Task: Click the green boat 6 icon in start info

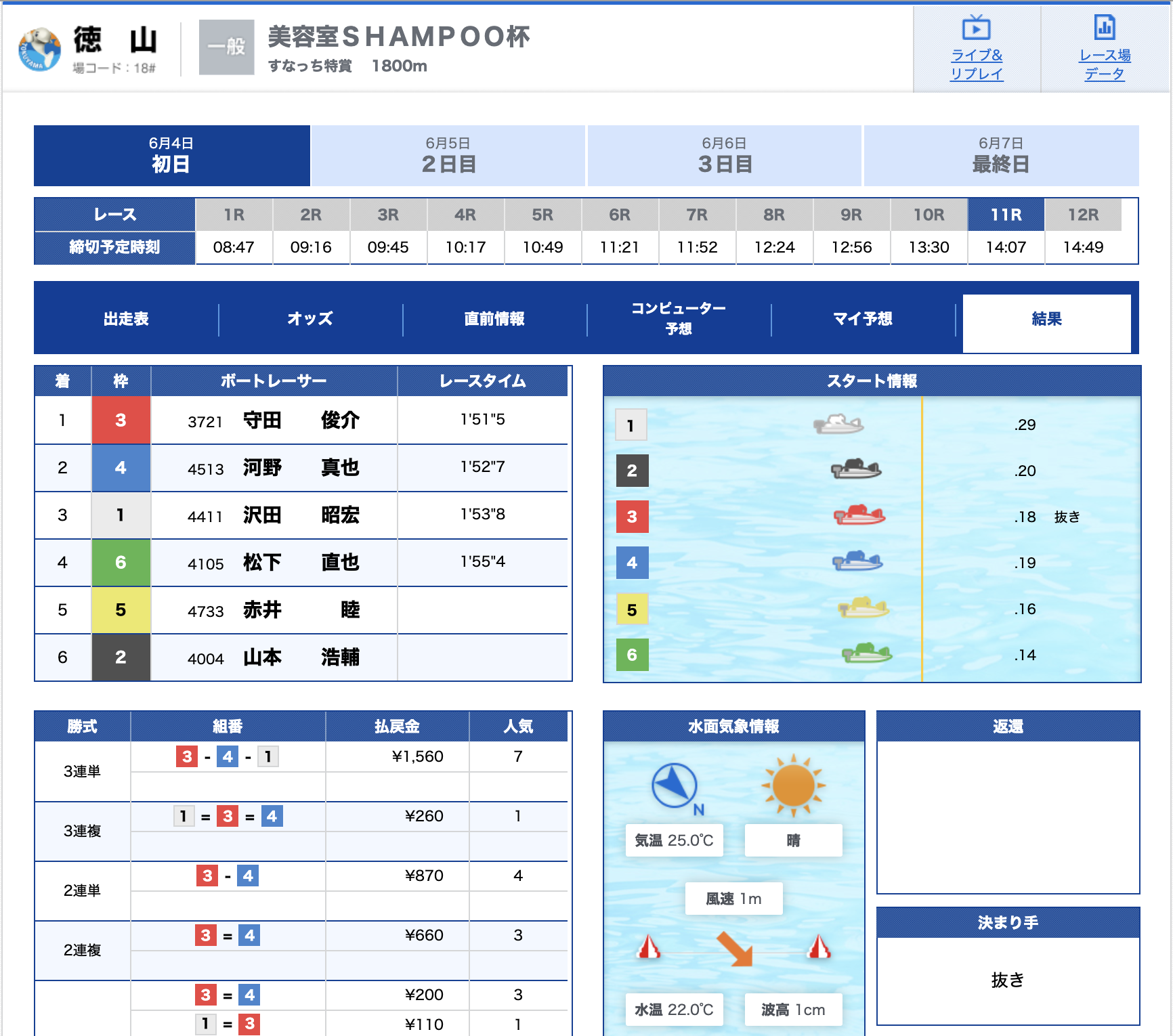Action: click(866, 654)
